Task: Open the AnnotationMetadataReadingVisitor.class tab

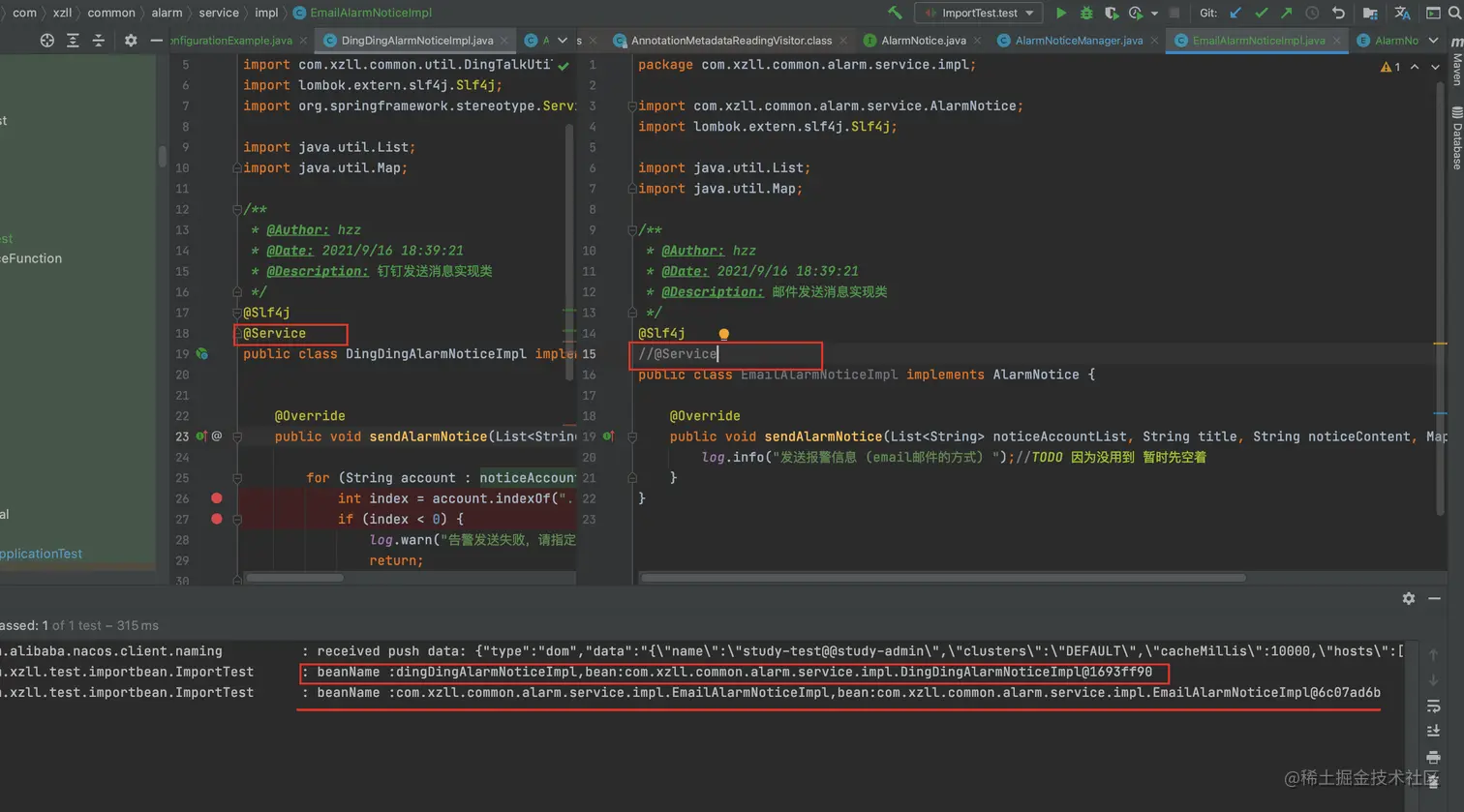Action: [x=730, y=41]
